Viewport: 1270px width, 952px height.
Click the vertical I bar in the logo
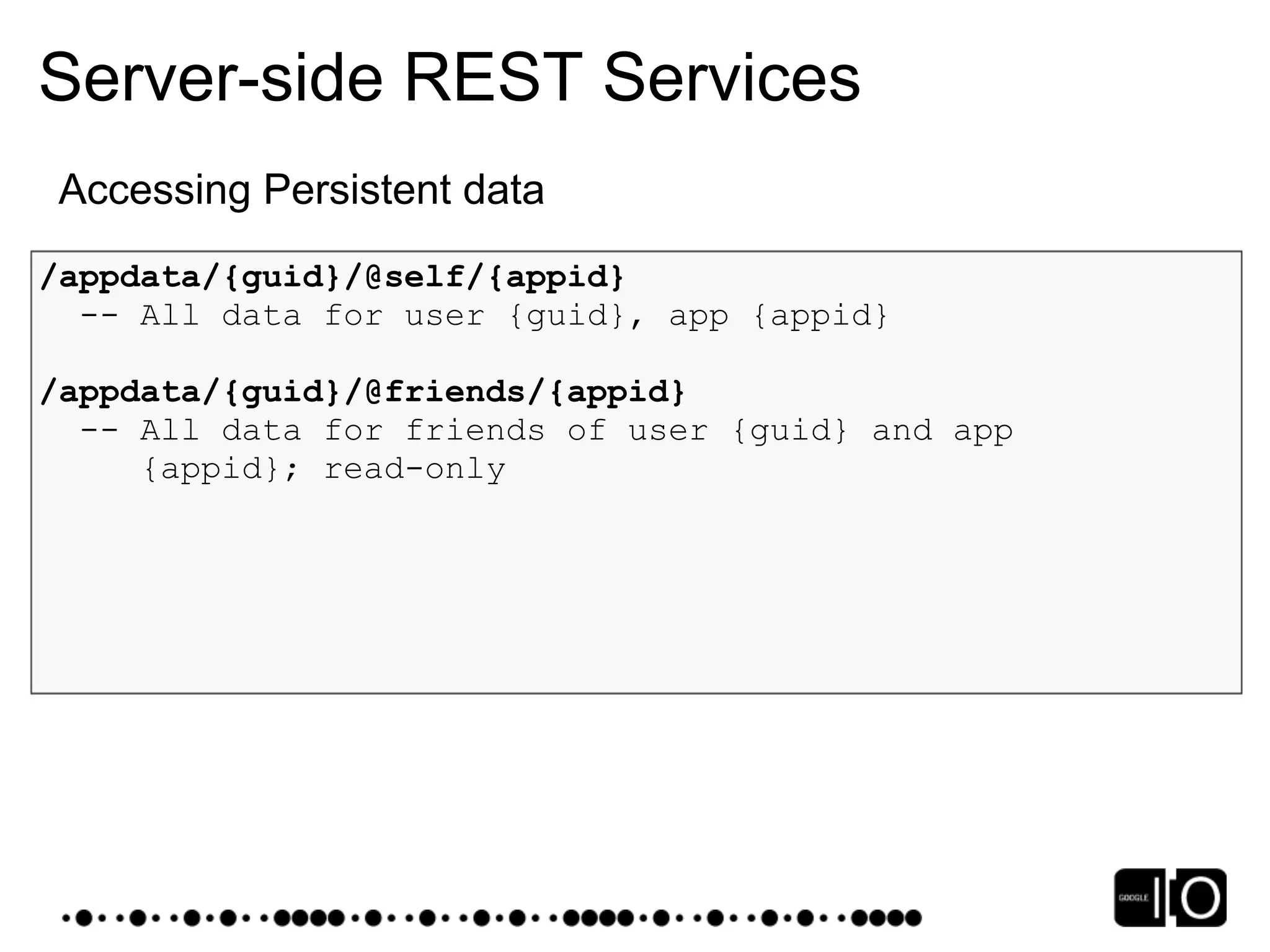(1157, 897)
